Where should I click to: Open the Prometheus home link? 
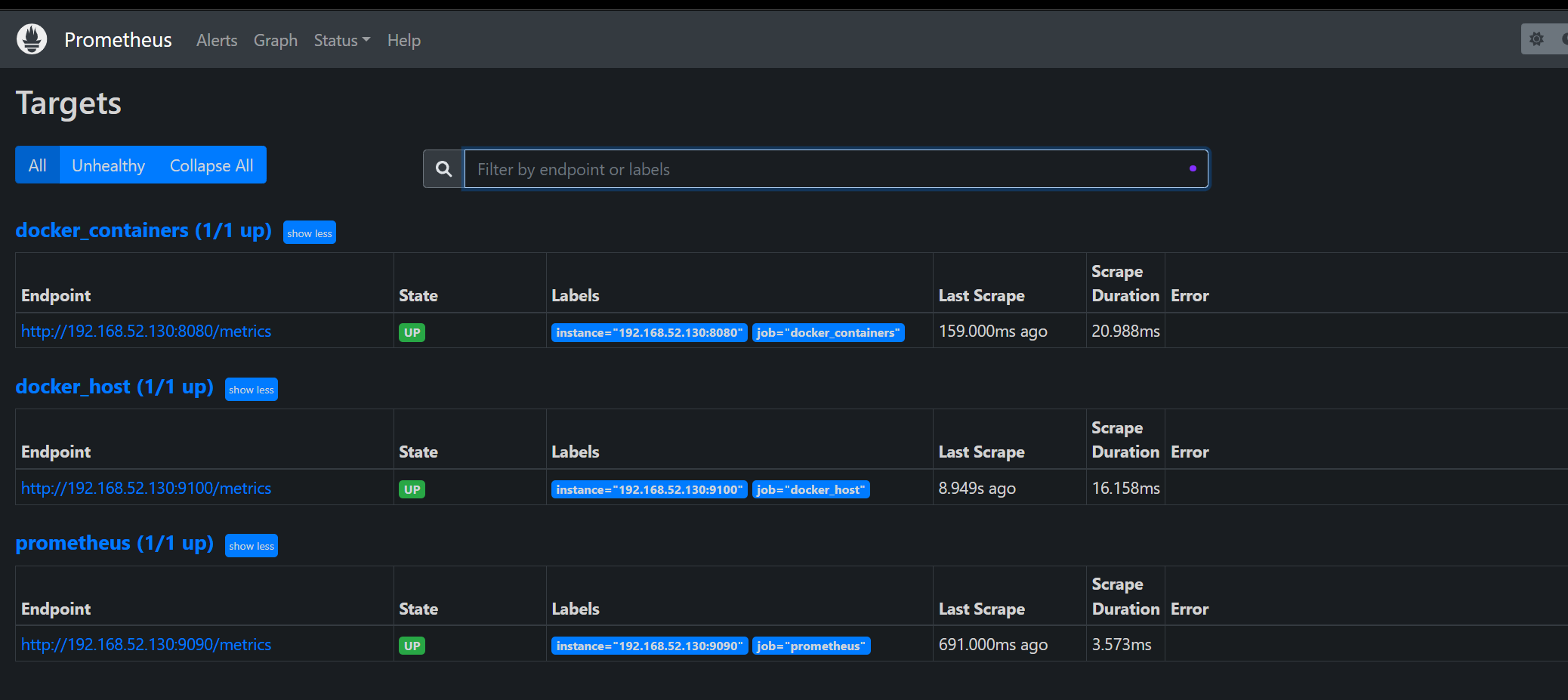point(118,40)
